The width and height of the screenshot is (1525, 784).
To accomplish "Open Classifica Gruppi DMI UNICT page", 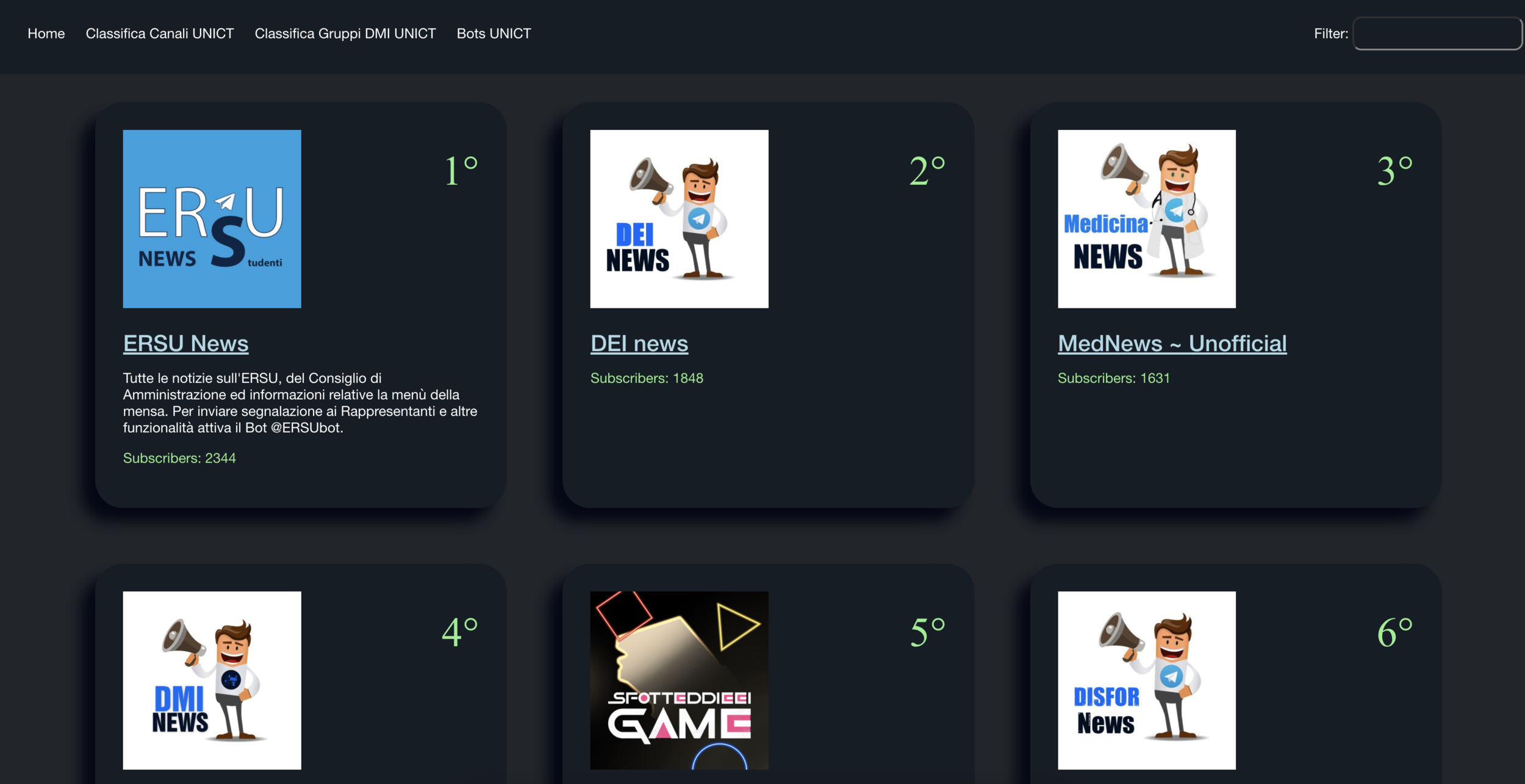I will click(x=345, y=34).
